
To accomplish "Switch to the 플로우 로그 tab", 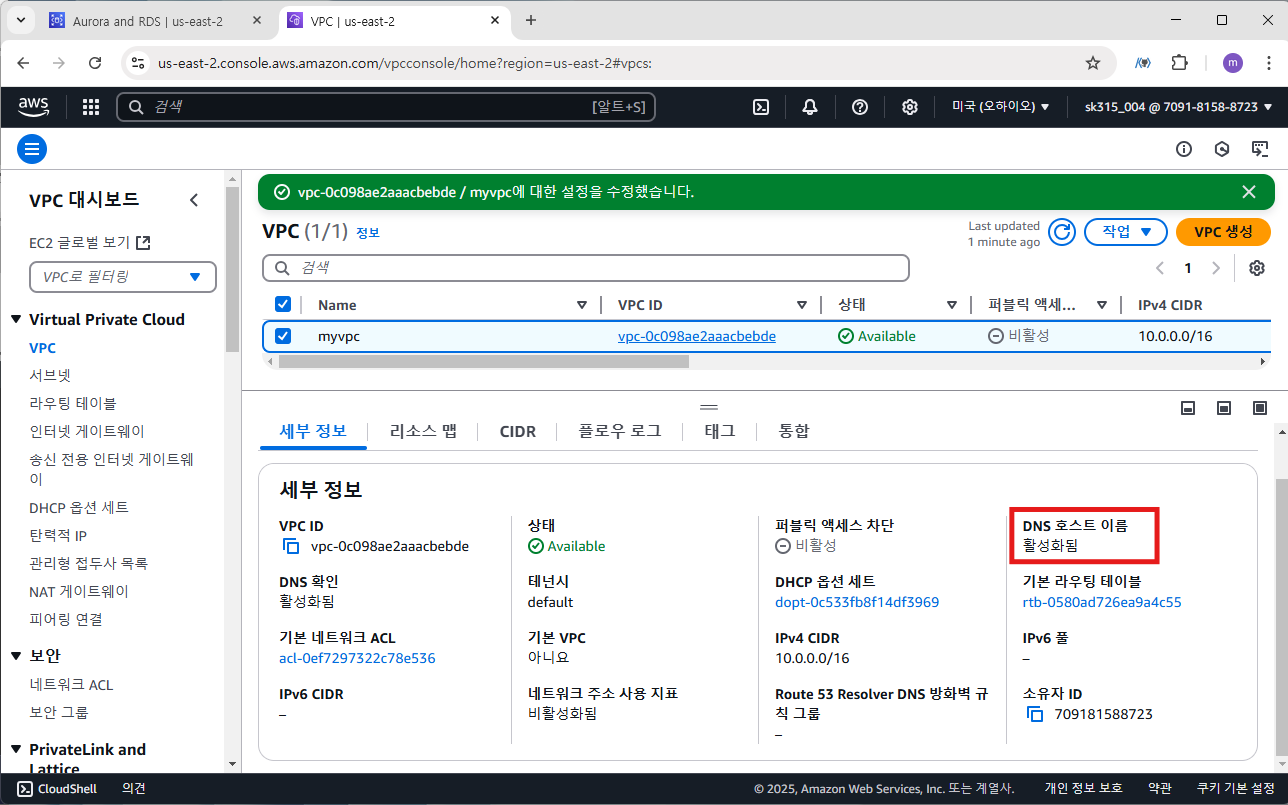I will tap(620, 431).
